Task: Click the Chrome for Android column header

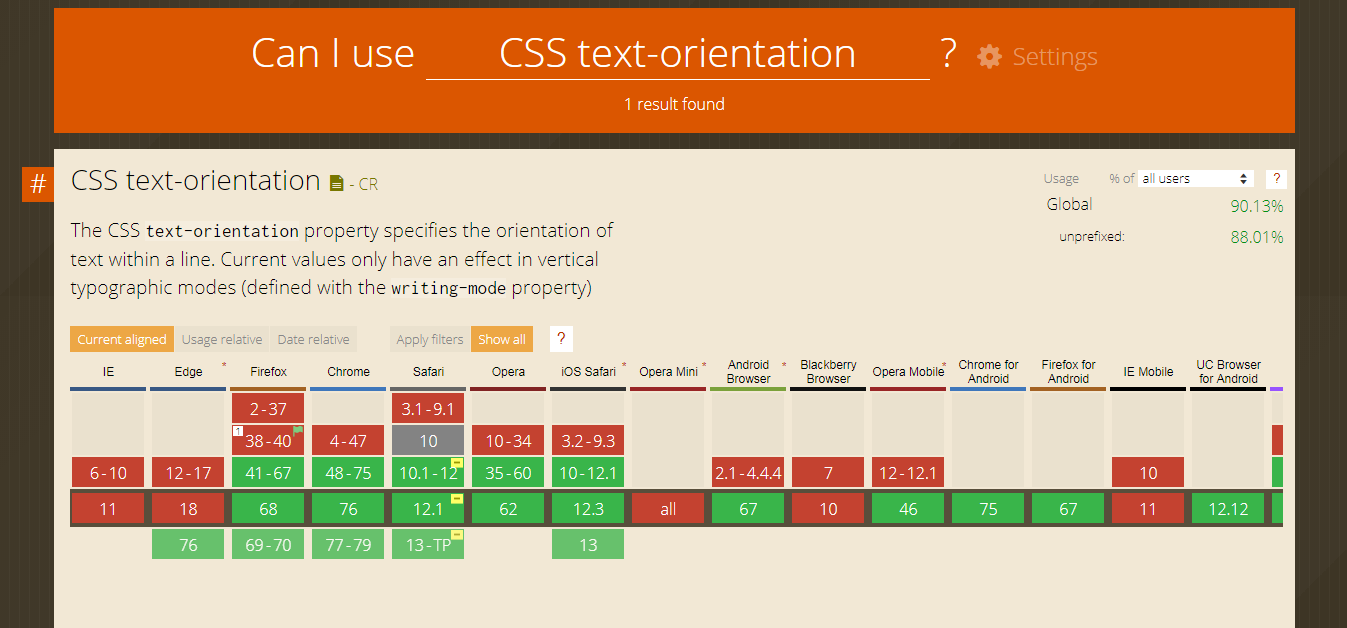Action: click(988, 372)
